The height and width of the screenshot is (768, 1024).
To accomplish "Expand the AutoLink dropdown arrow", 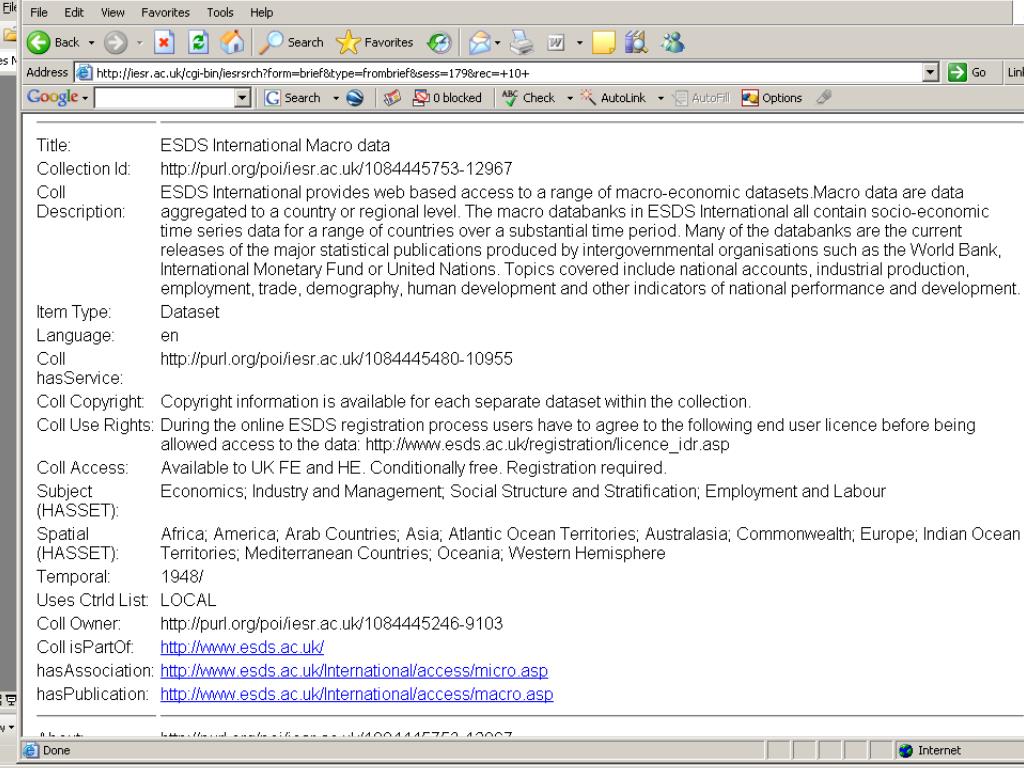I will (x=660, y=98).
